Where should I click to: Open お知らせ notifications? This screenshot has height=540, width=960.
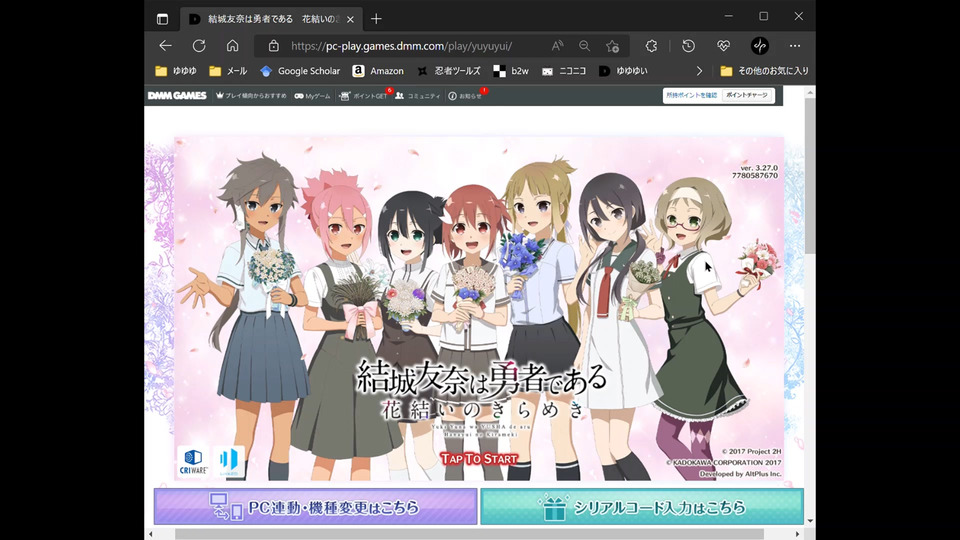pyautogui.click(x=465, y=96)
